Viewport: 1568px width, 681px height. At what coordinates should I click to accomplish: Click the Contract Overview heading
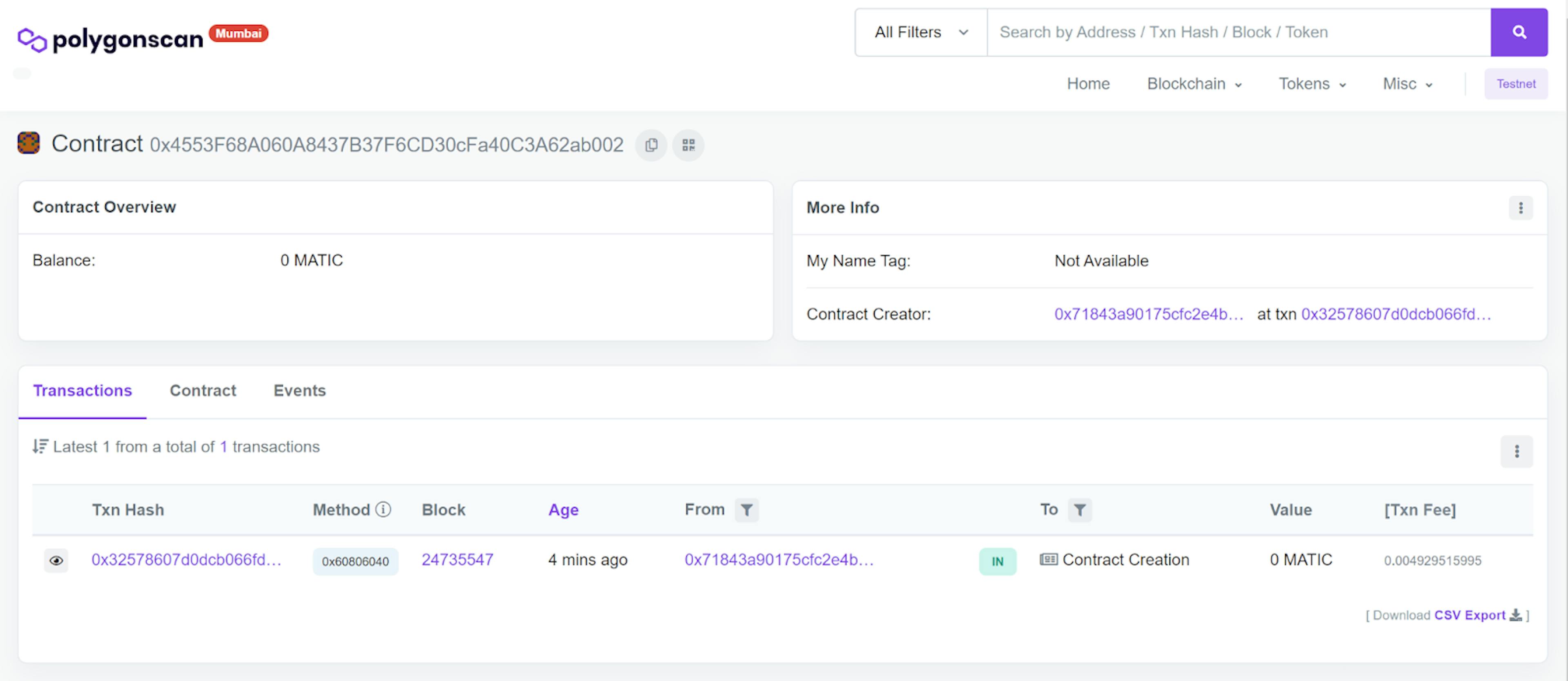click(x=104, y=207)
